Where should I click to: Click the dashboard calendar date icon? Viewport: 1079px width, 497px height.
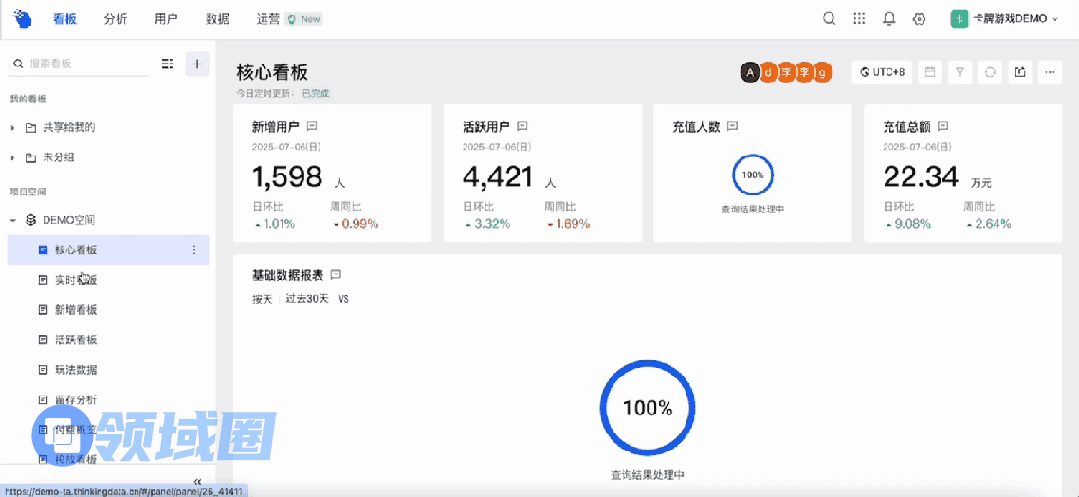[x=930, y=72]
